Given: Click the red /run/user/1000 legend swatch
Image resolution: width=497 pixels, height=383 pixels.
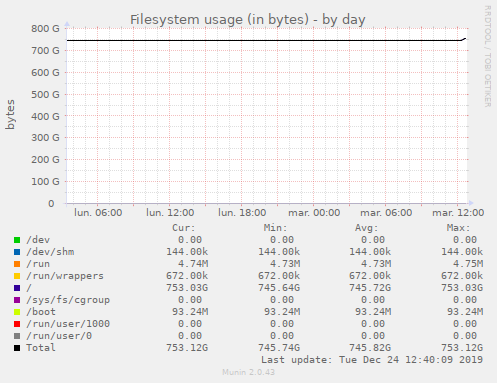Looking at the screenshot, I should pyautogui.click(x=17, y=324).
